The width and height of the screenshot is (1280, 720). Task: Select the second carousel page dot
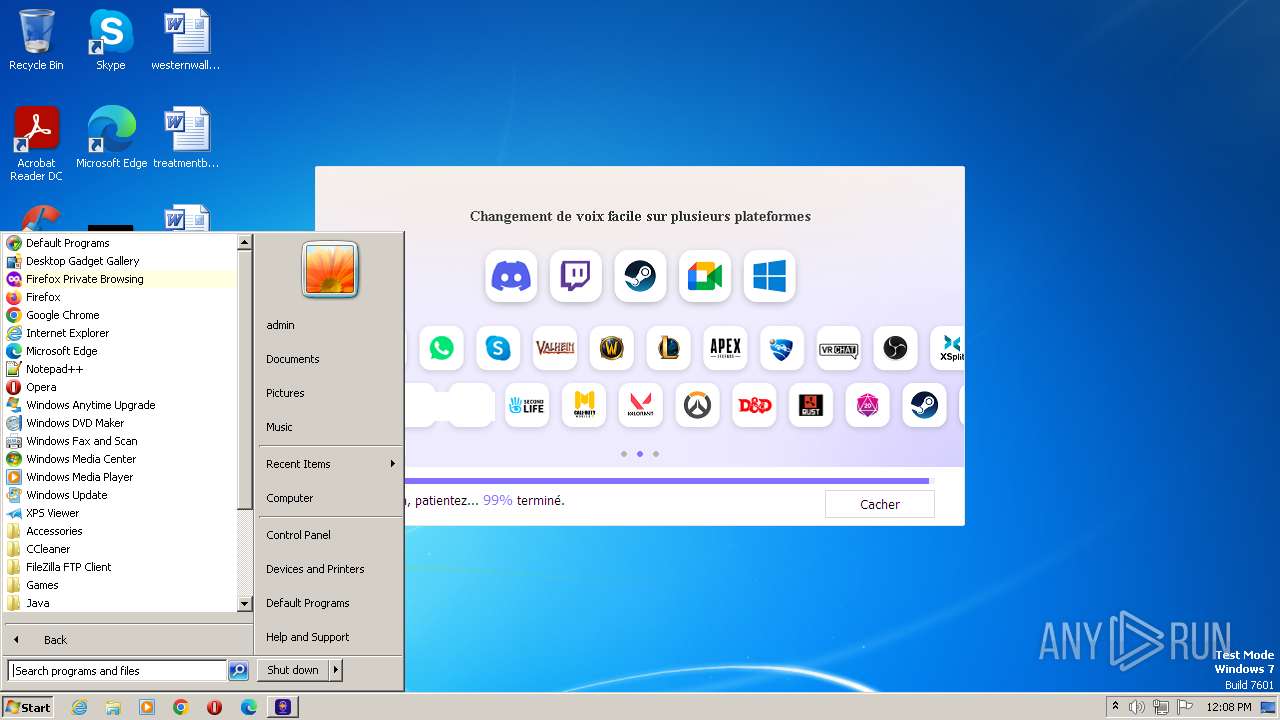click(x=640, y=454)
